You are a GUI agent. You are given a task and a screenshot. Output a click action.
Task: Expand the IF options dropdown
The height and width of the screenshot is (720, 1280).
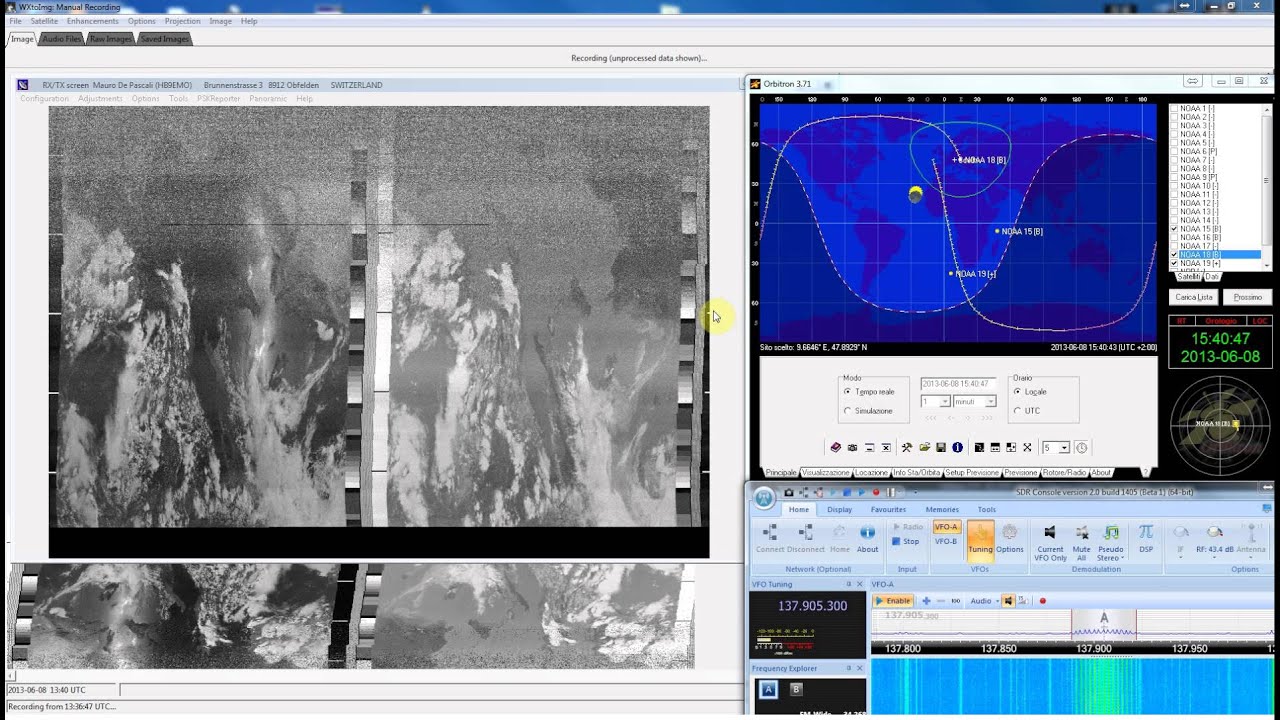point(1181,557)
